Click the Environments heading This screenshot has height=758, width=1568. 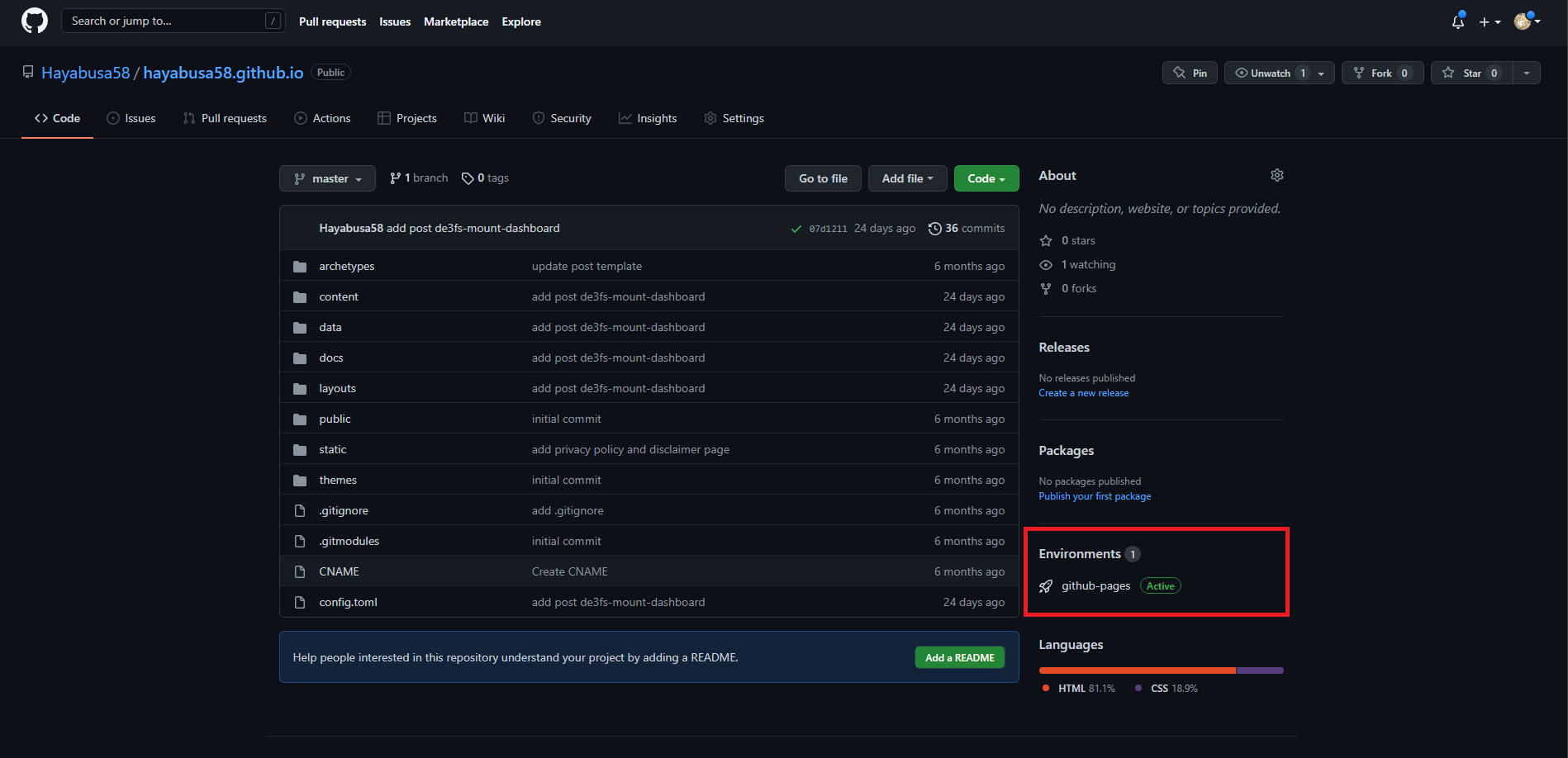(x=1079, y=554)
